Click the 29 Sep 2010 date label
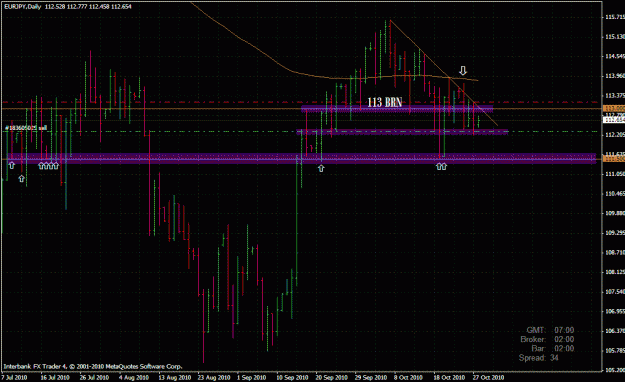This screenshot has height=382, width=625. [371, 377]
